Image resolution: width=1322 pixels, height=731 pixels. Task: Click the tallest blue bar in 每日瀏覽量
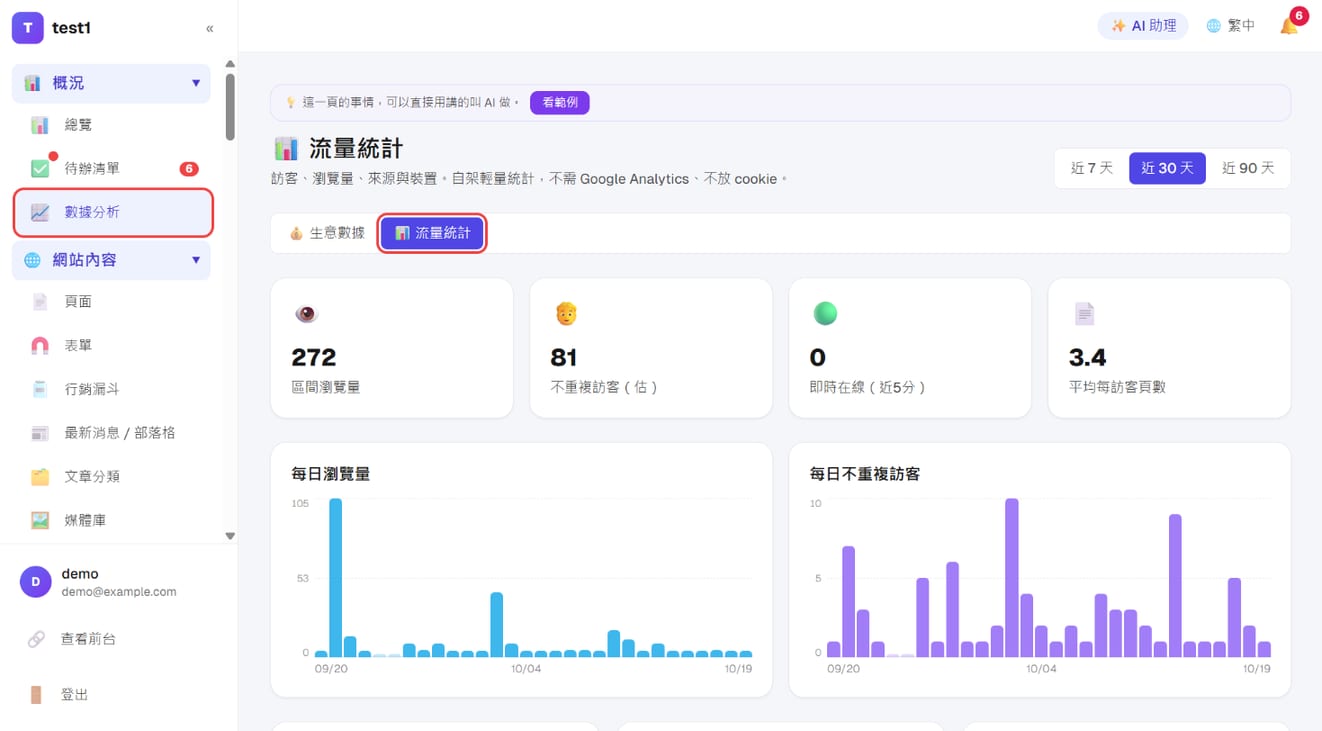336,578
